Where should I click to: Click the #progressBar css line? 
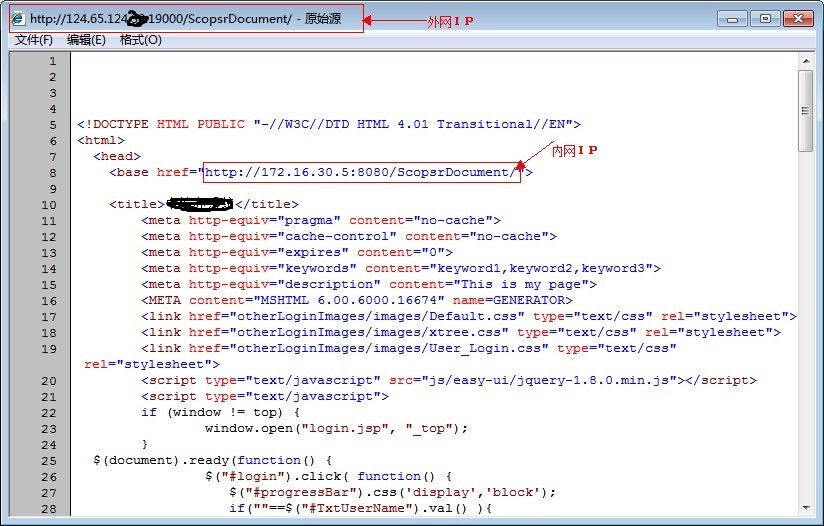coord(393,493)
